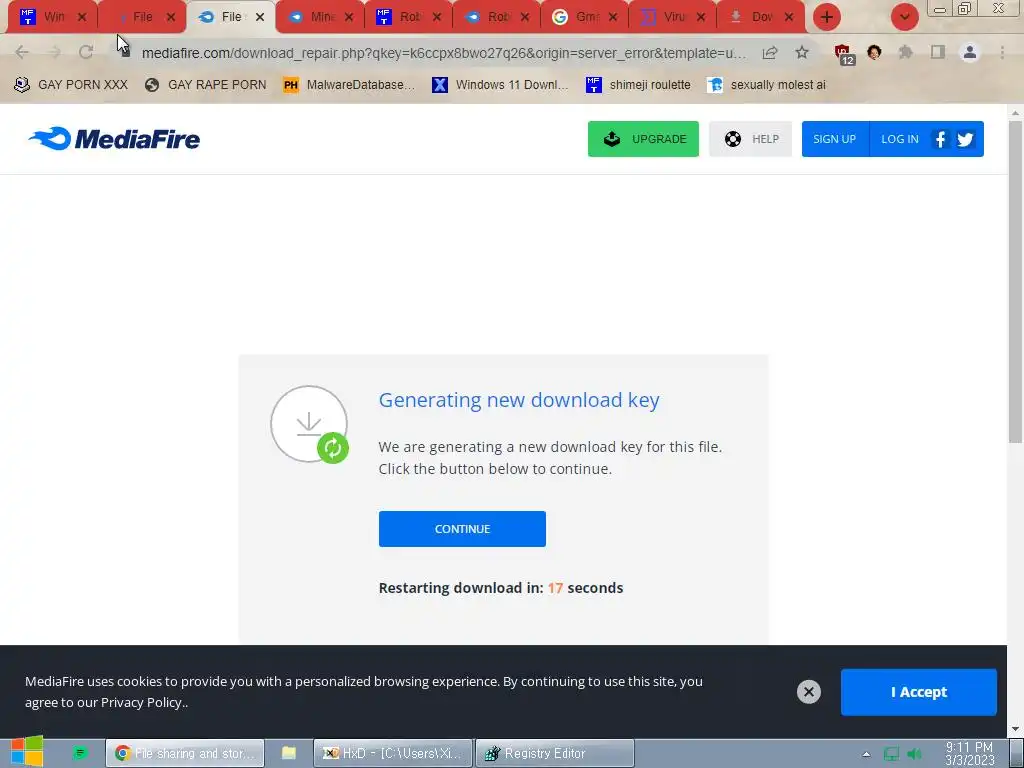
Task: Show hidden tray icons arrow
Action: 866,754
